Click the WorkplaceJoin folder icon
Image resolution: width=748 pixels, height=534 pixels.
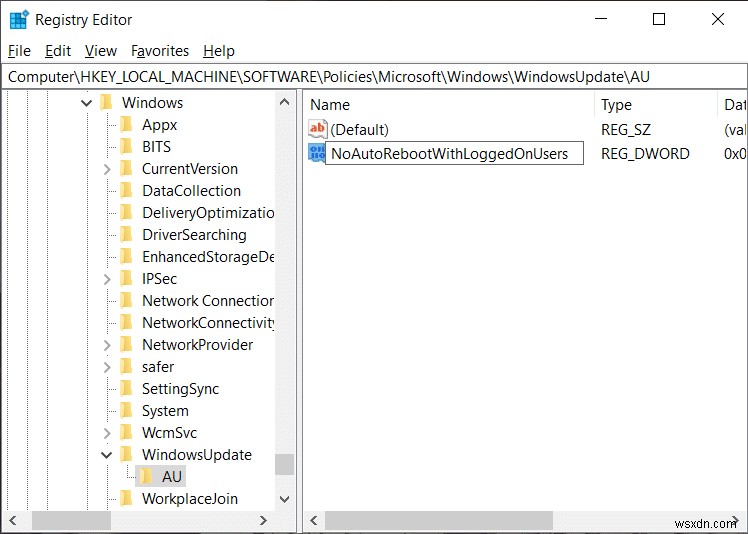pyautogui.click(x=126, y=498)
